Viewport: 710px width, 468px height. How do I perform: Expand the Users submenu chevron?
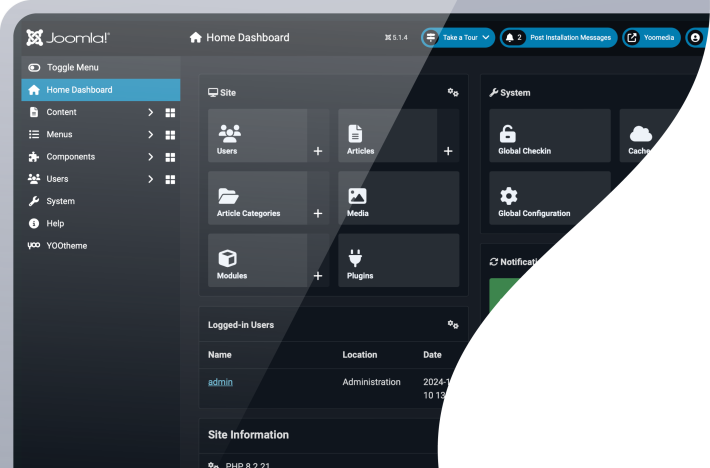tap(150, 179)
